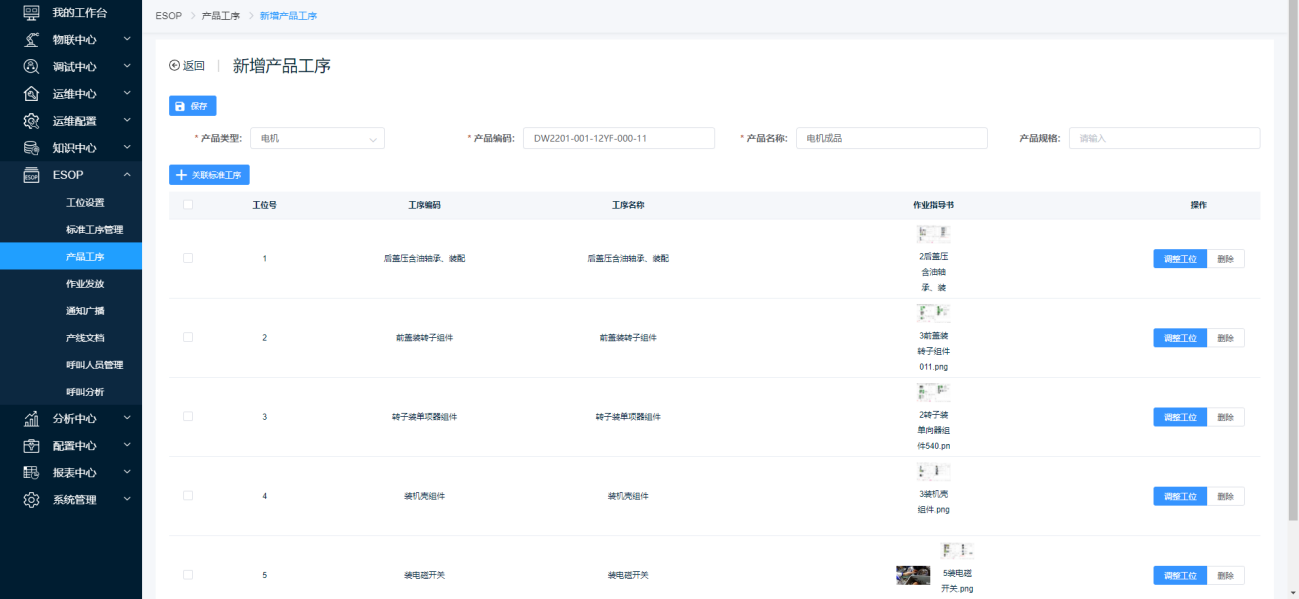Click the 调试中心 sidebar icon
Viewport: 1299px width, 599px height.
point(31,67)
